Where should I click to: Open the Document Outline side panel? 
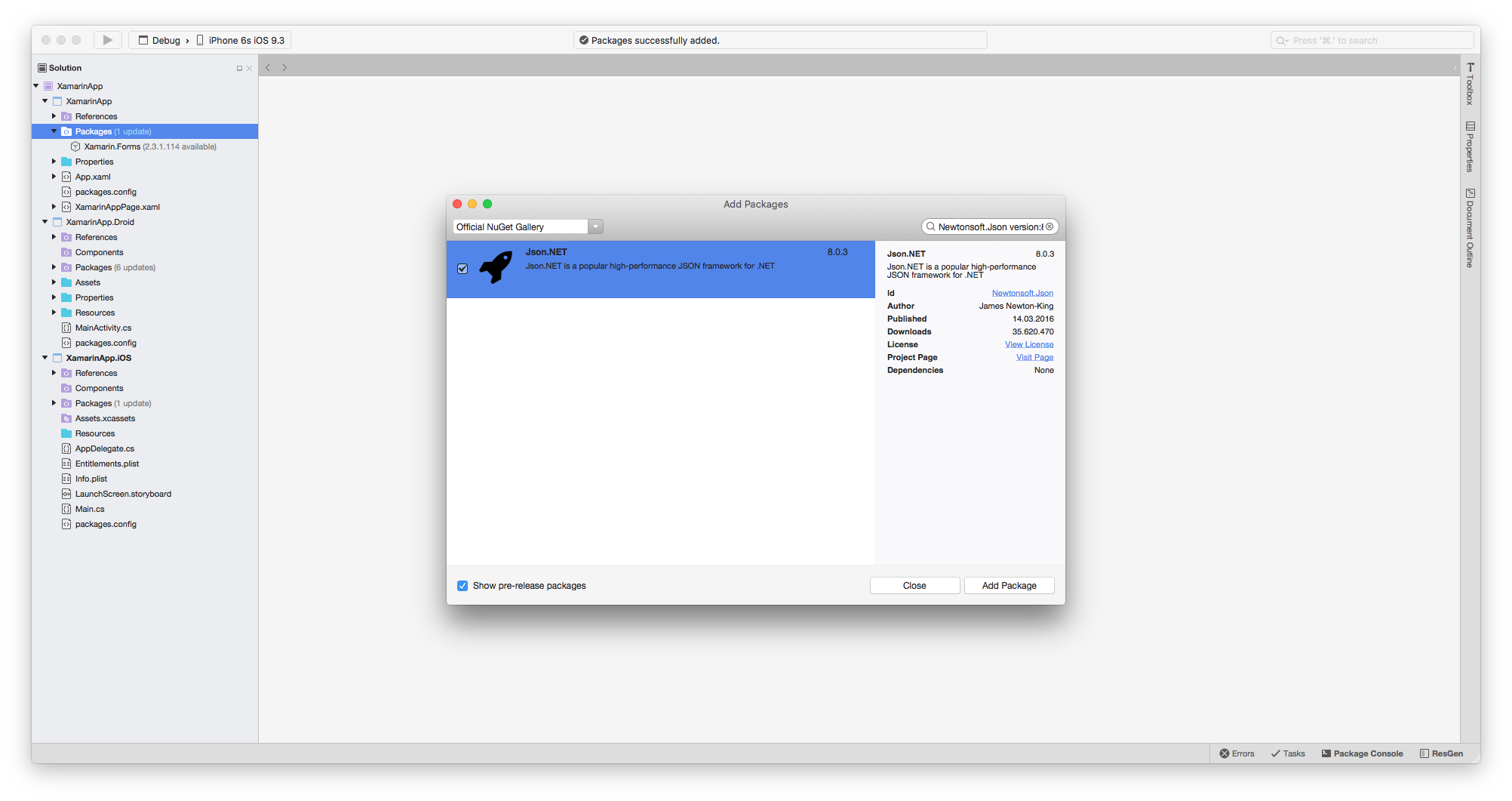1470,228
